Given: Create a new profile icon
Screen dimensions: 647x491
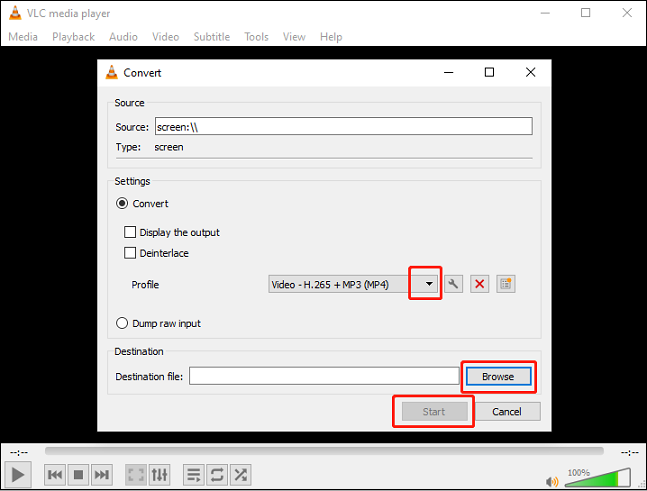Looking at the screenshot, I should tap(506, 284).
